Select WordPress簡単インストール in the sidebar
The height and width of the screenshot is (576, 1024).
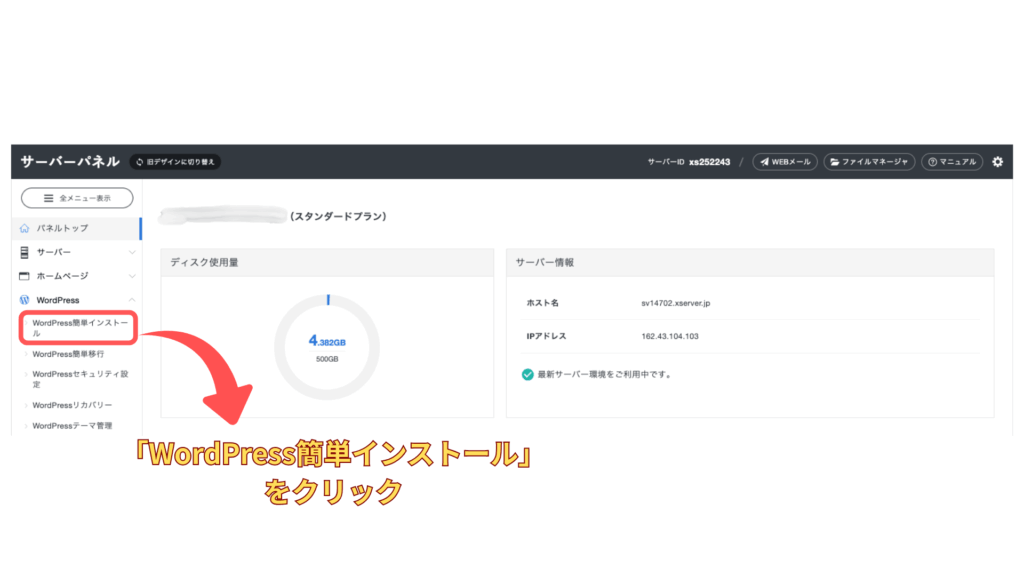pyautogui.click(x=77, y=328)
